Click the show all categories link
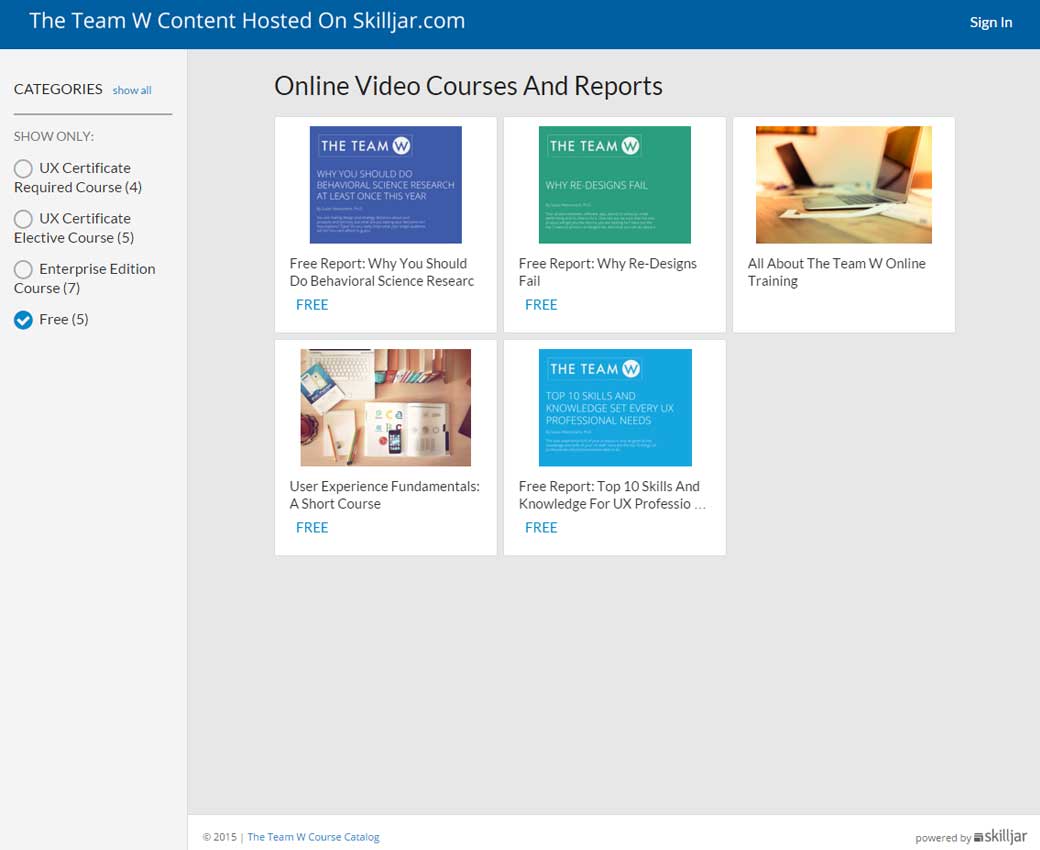 (x=132, y=90)
